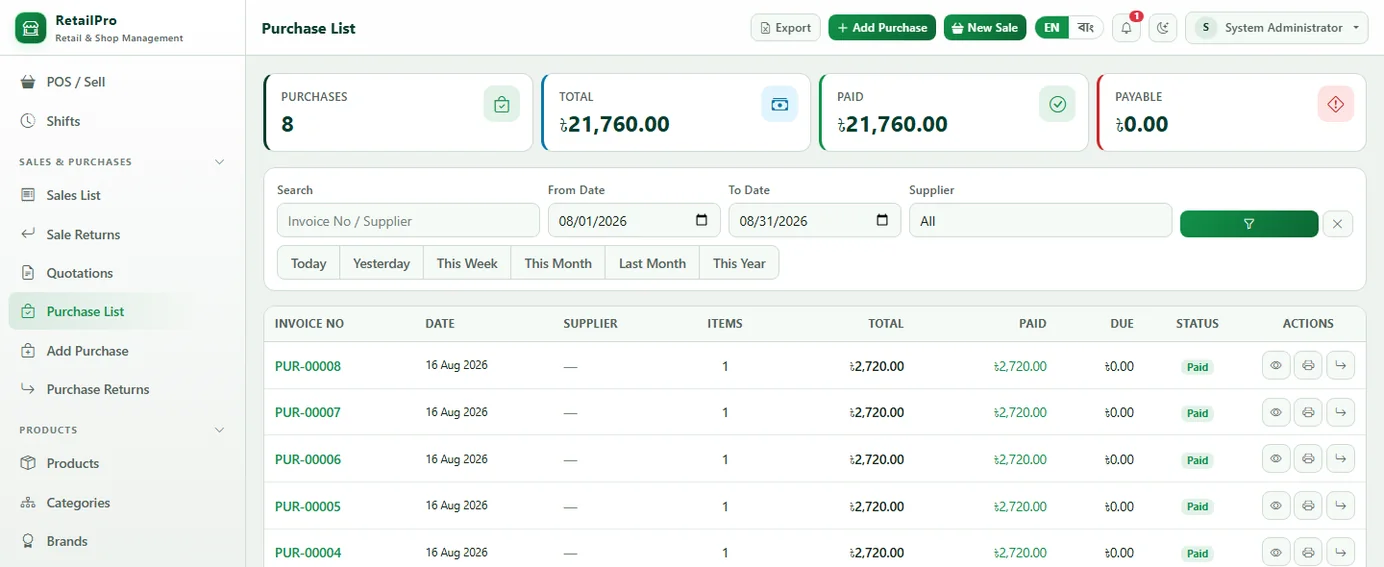This screenshot has width=1384, height=567.
Task: Click the Payable card warning icon
Action: point(1335,104)
